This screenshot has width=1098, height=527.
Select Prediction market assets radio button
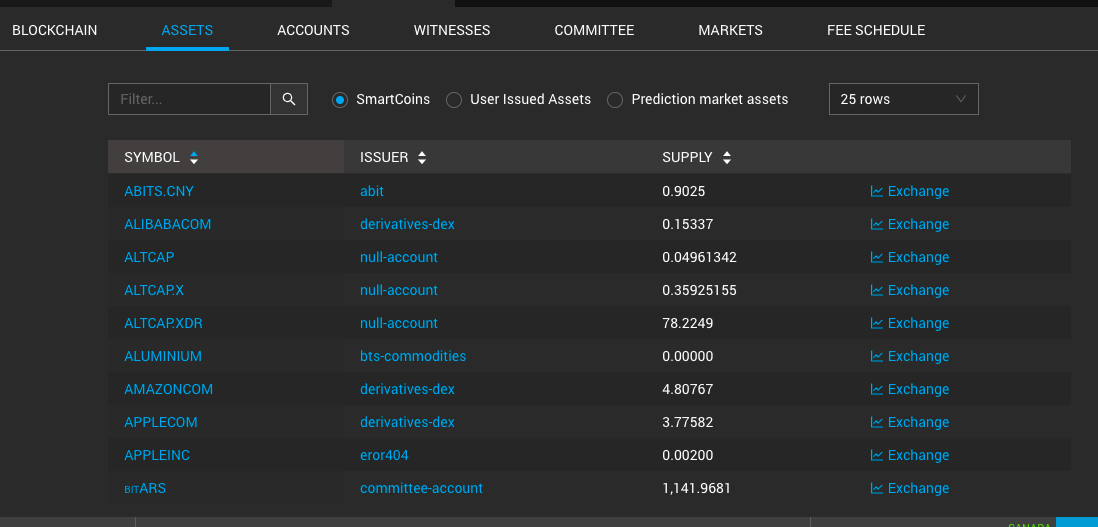click(x=615, y=100)
